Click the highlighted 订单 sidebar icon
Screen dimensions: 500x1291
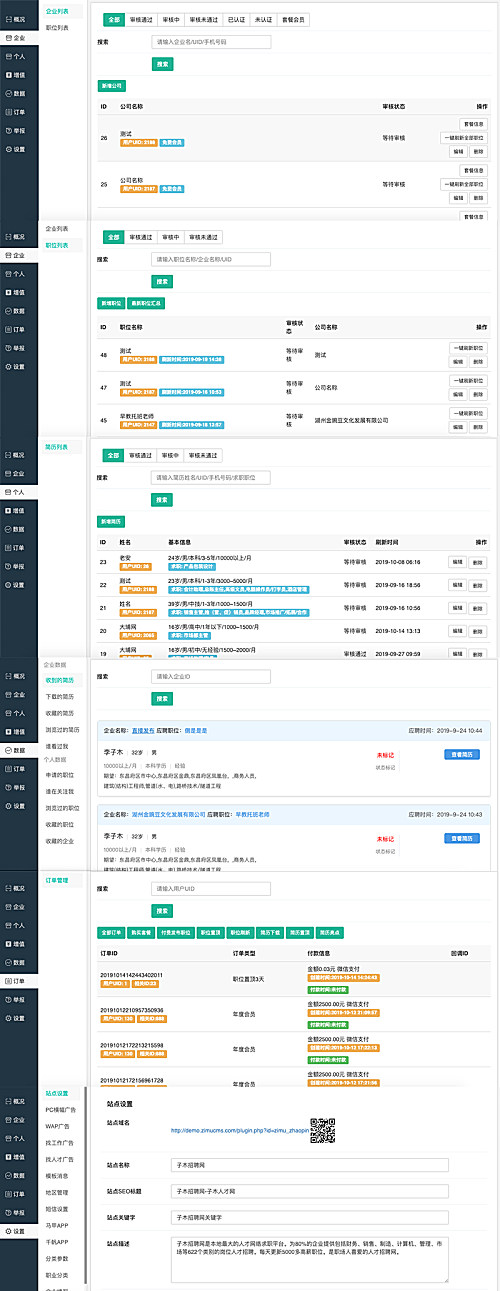coord(9,982)
